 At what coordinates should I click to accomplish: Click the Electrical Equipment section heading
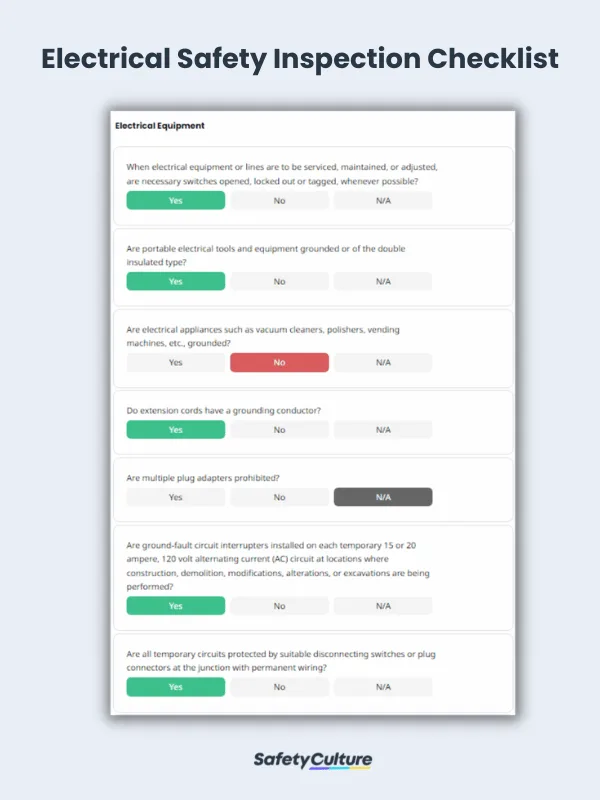coord(160,126)
